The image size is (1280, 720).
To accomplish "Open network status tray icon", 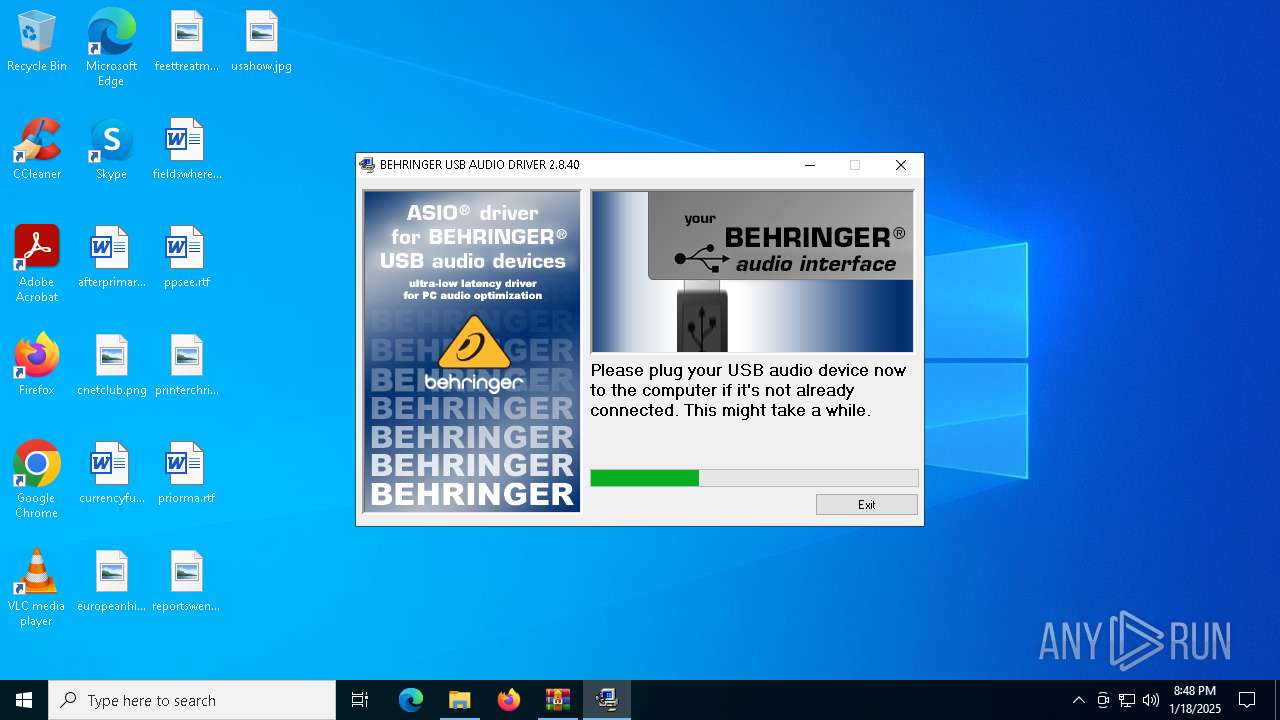I will (1127, 700).
